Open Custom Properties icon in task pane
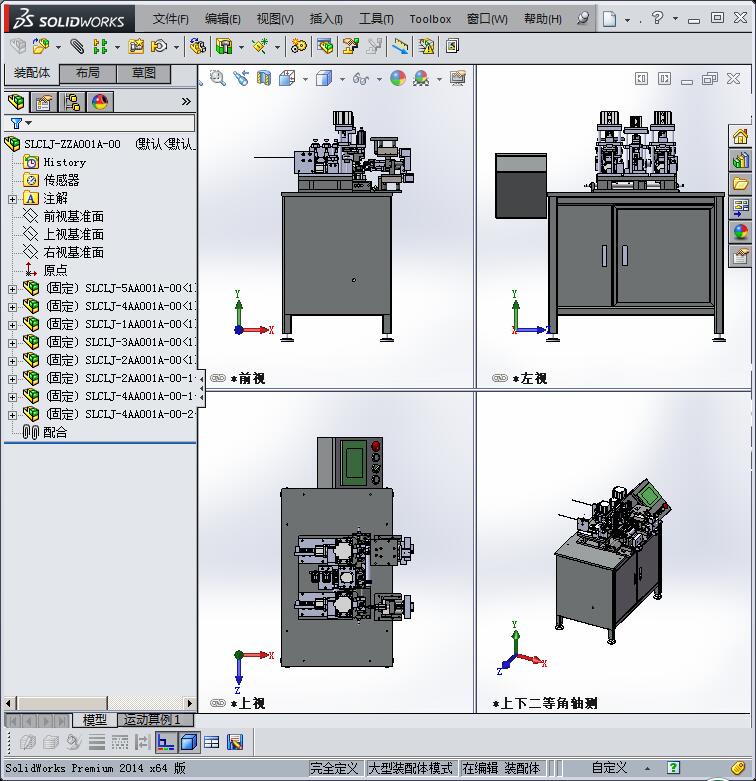This screenshot has height=781, width=756. point(740,257)
